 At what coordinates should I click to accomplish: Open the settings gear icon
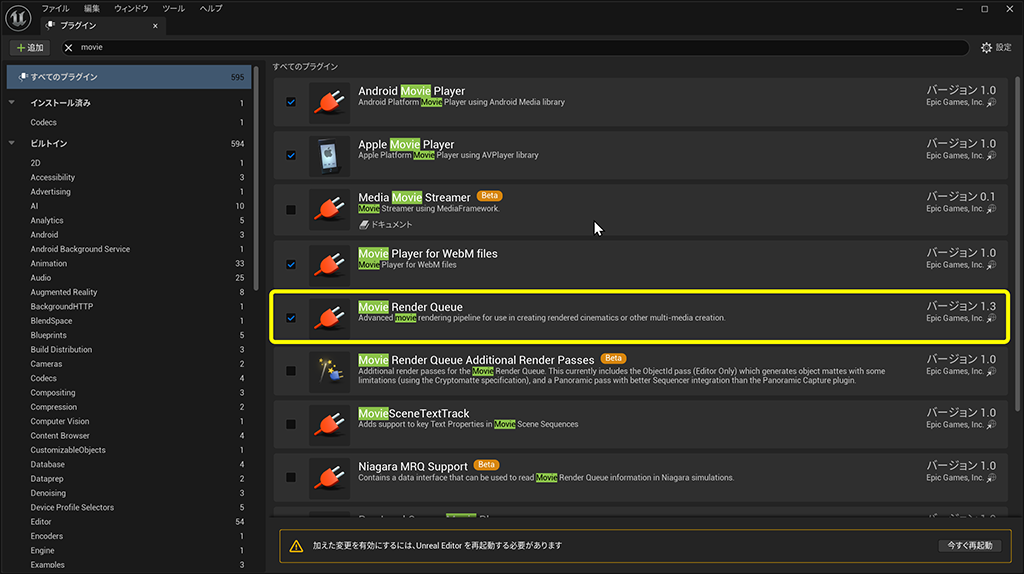[x=986, y=48]
